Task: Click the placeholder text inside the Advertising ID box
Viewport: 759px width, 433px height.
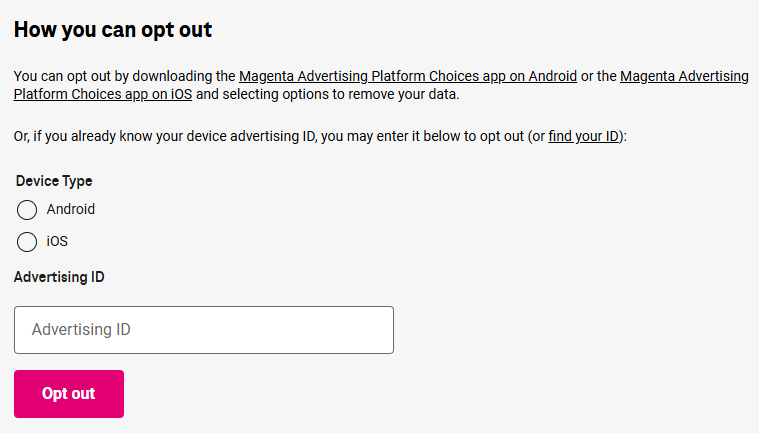Action: point(81,330)
